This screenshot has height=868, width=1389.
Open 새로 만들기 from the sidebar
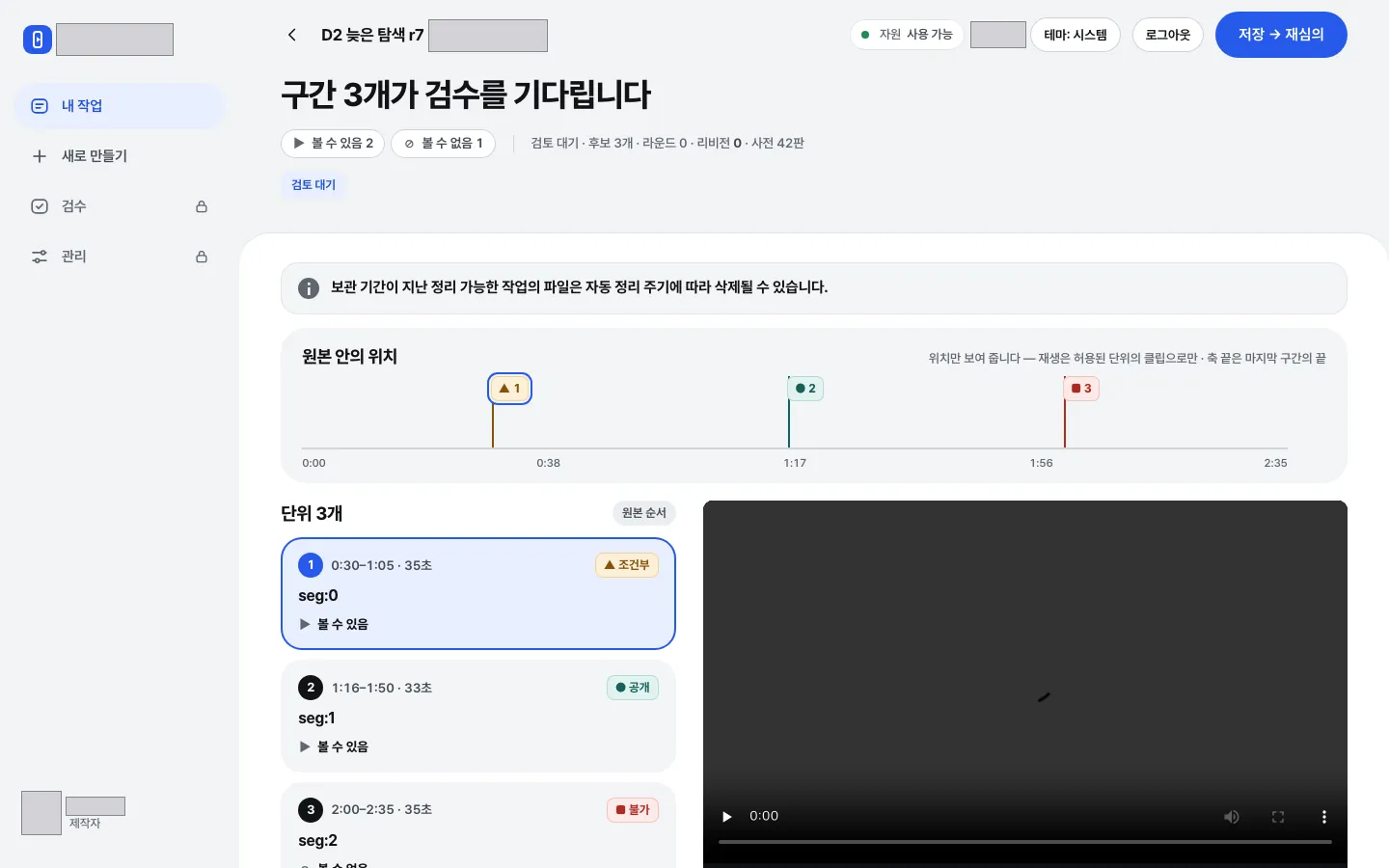point(120,156)
